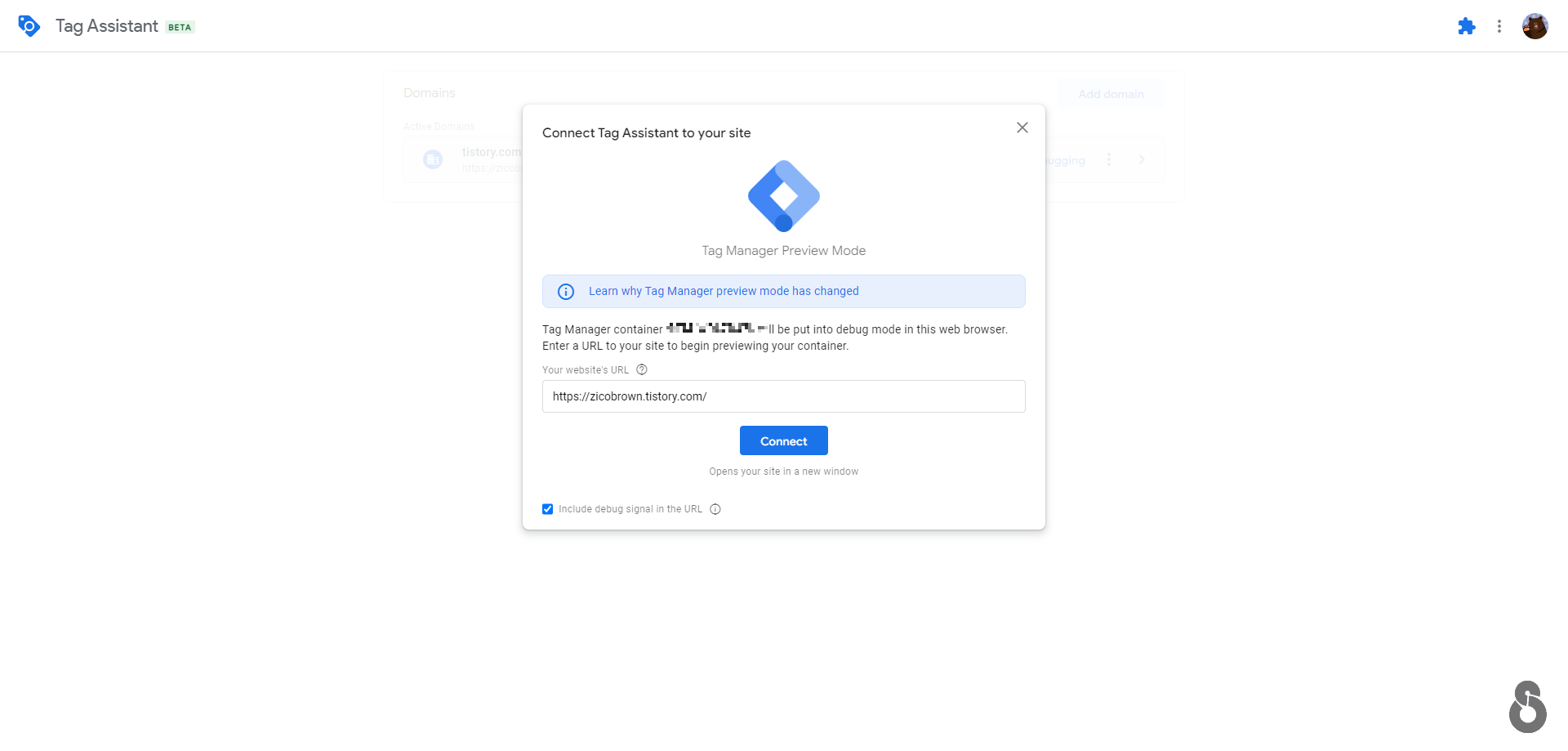Open the user account avatar
The width and height of the screenshot is (1568, 751).
[1535, 26]
